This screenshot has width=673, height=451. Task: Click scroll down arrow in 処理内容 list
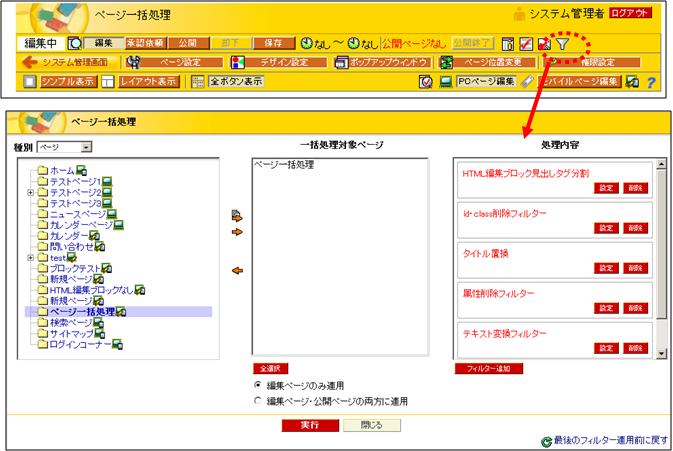coord(661,354)
